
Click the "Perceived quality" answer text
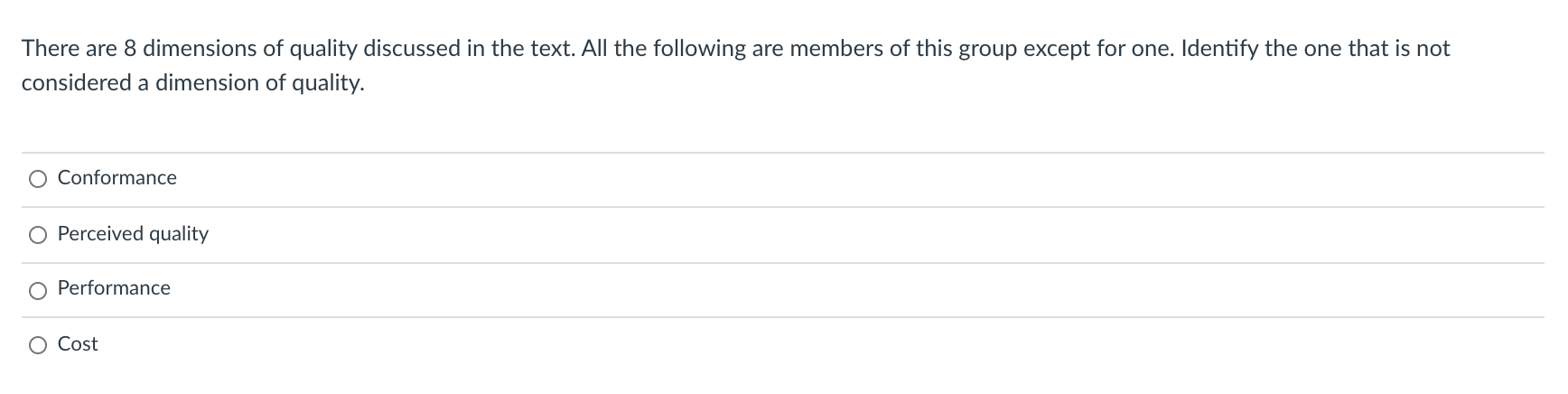pos(133,234)
